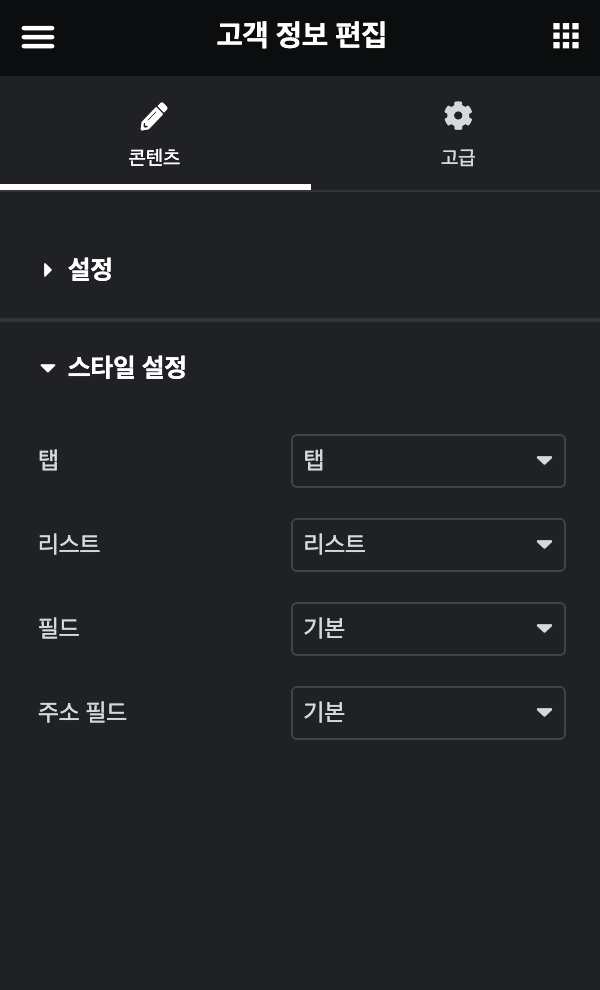Viewport: 600px width, 990px height.
Task: Switch to the 콘텐츠 tab label
Action: [154, 157]
